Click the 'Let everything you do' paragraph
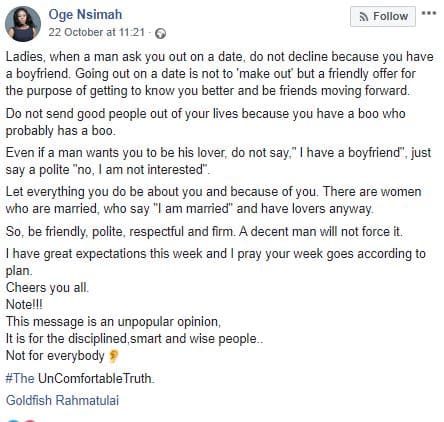This screenshot has height=422, width=444. tap(213, 200)
